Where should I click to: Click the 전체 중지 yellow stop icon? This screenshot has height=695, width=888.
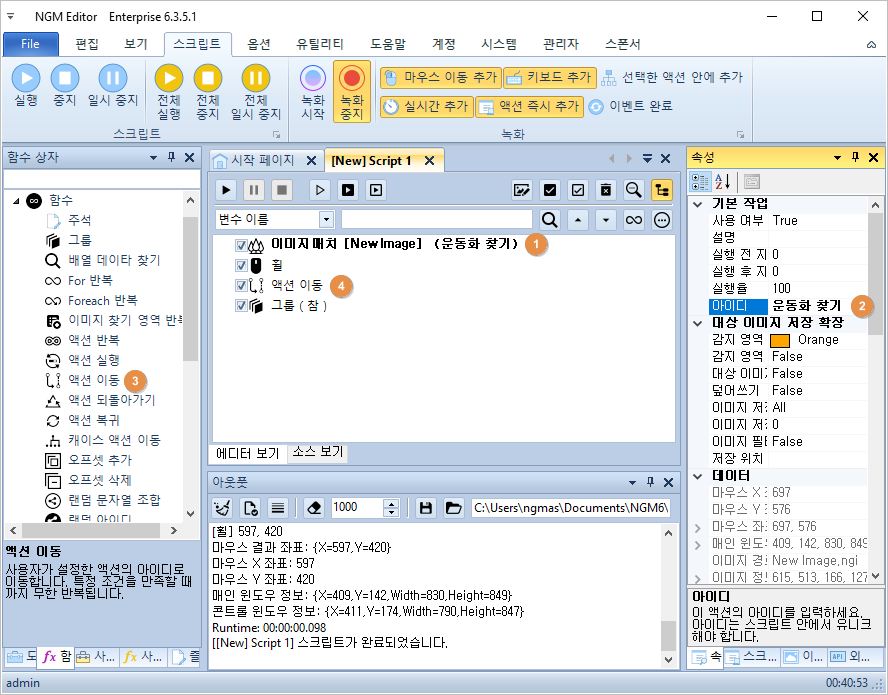click(x=208, y=78)
